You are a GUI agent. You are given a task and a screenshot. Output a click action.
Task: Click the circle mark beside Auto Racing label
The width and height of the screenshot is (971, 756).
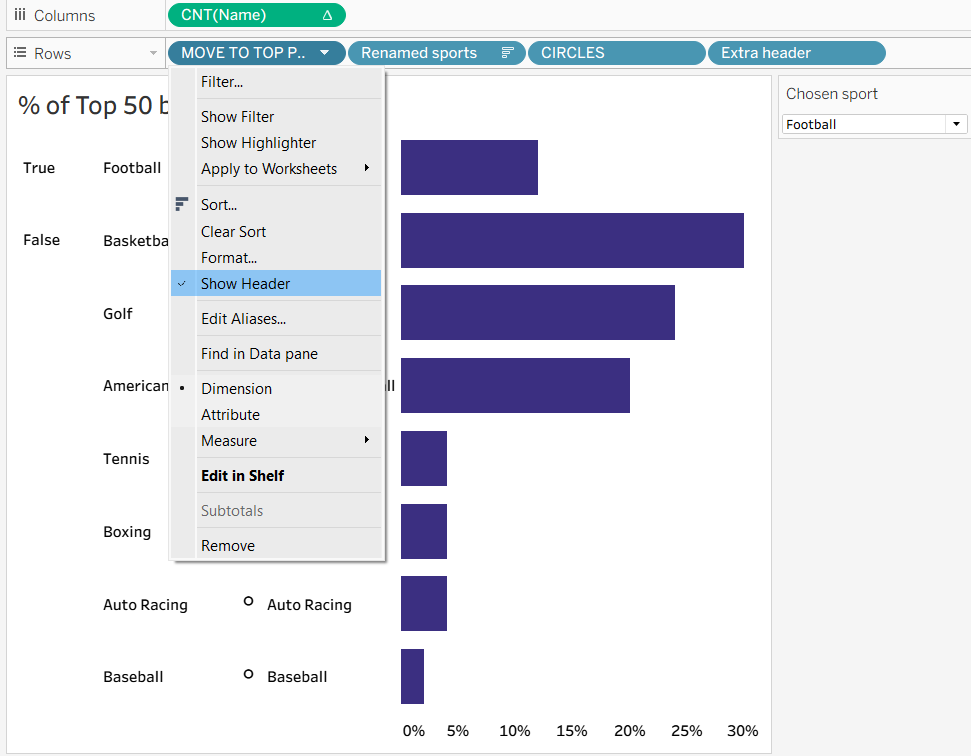point(248,601)
